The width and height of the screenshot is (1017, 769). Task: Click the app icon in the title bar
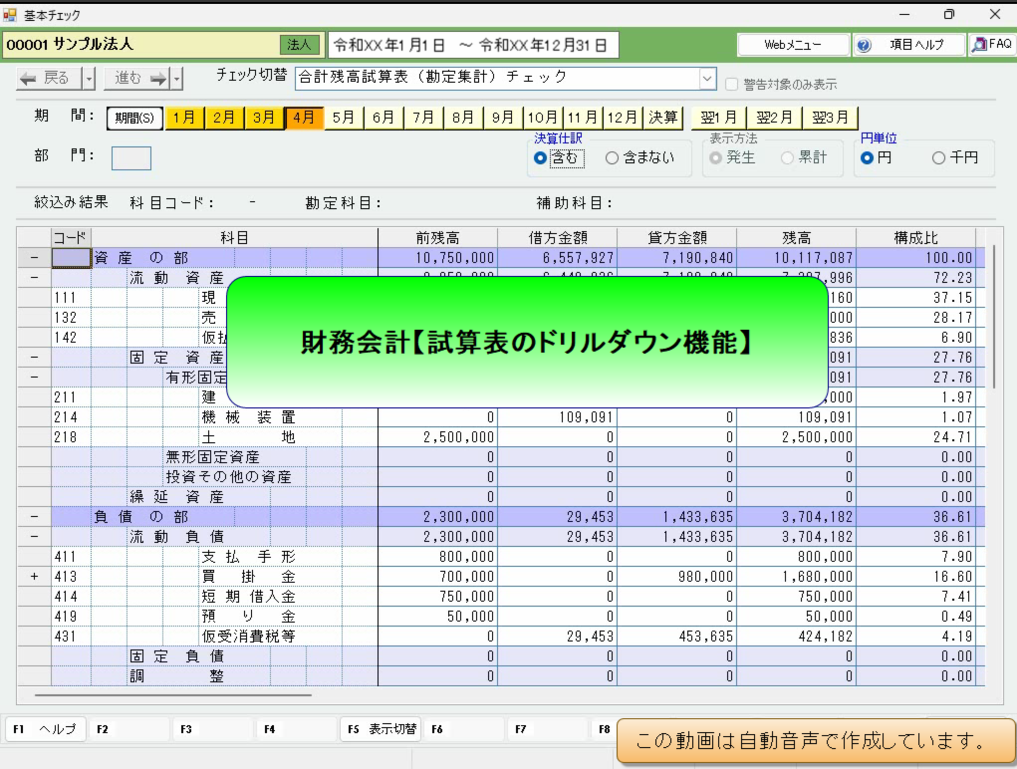click(10, 14)
